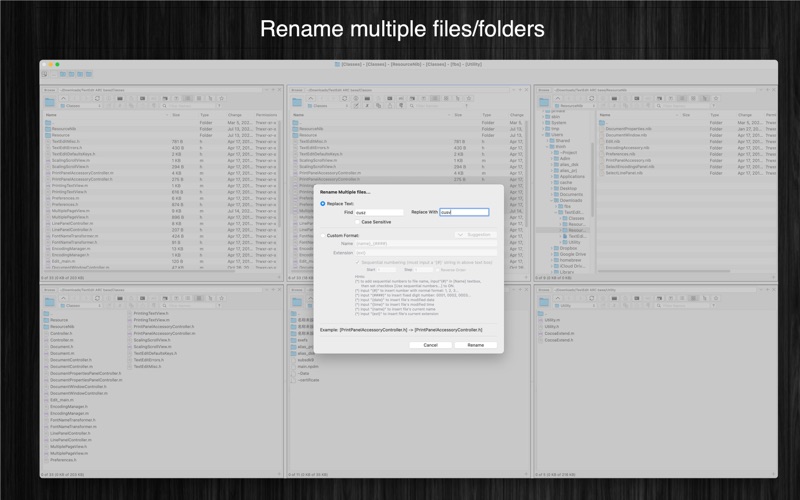Click the refresh icon in top-right pane

(x=591, y=98)
